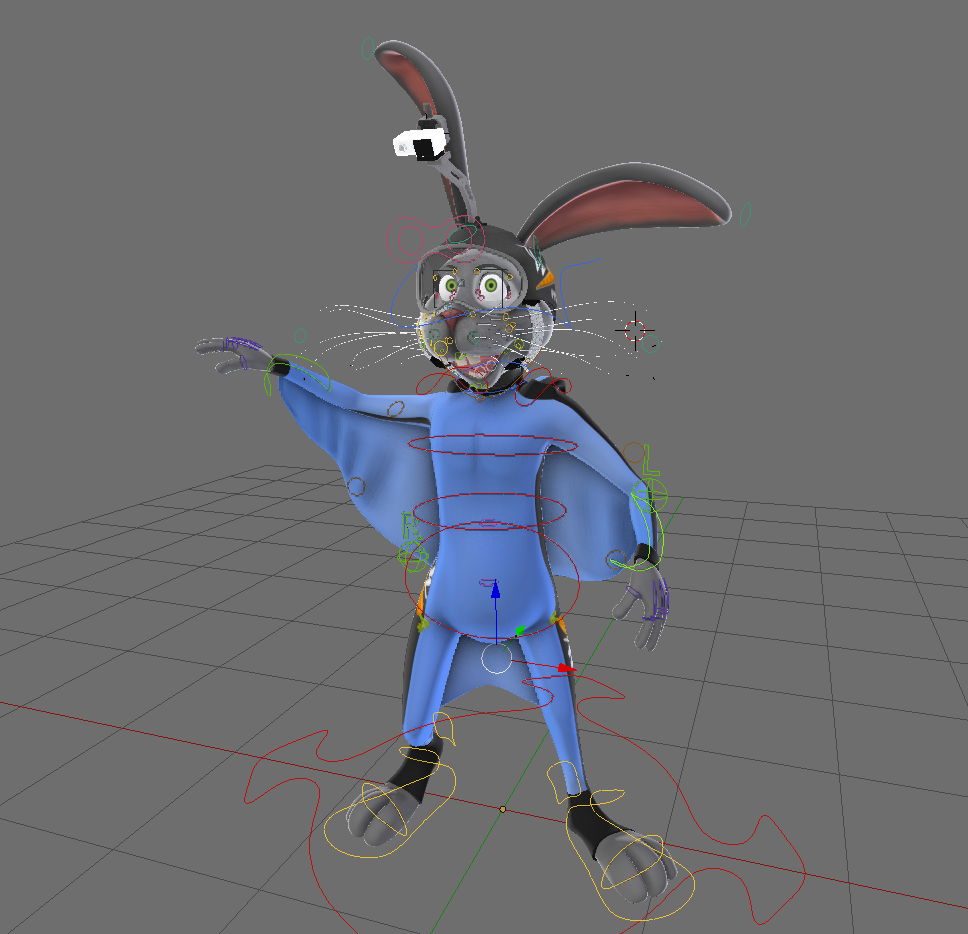Select the red X-axis gizmo arrow
968x934 pixels.
pos(566,668)
